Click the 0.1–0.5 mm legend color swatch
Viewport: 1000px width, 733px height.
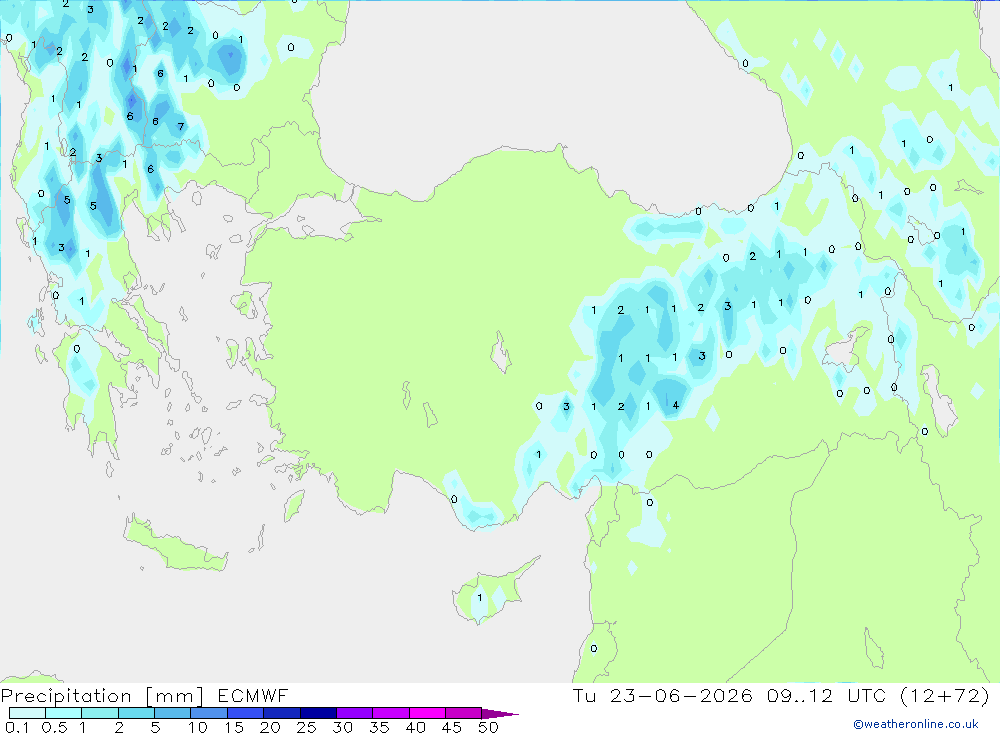pos(27,713)
